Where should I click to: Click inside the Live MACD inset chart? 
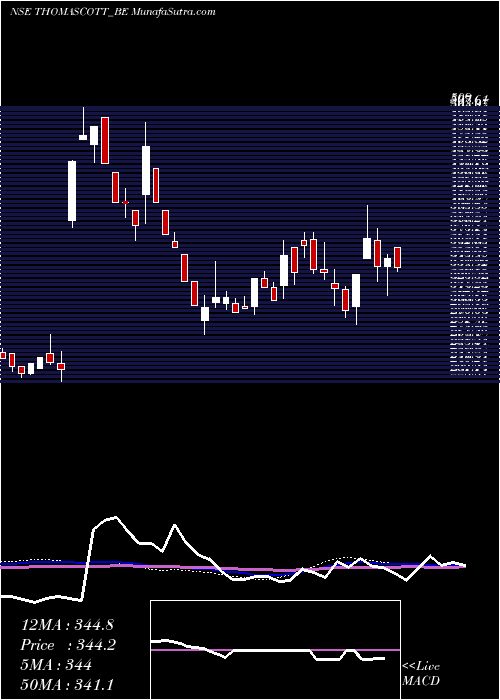point(275,650)
